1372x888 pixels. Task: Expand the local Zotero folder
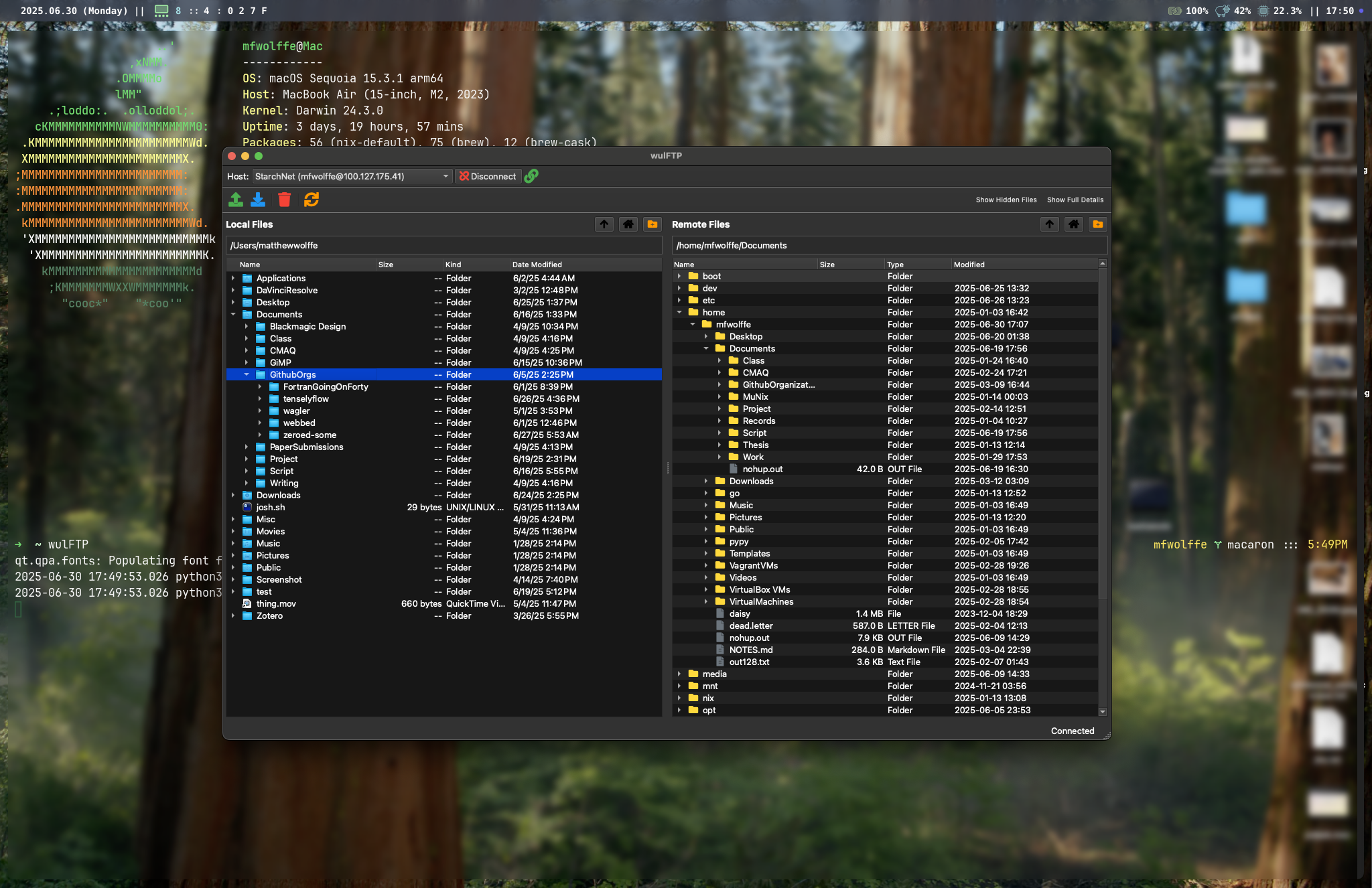[233, 615]
